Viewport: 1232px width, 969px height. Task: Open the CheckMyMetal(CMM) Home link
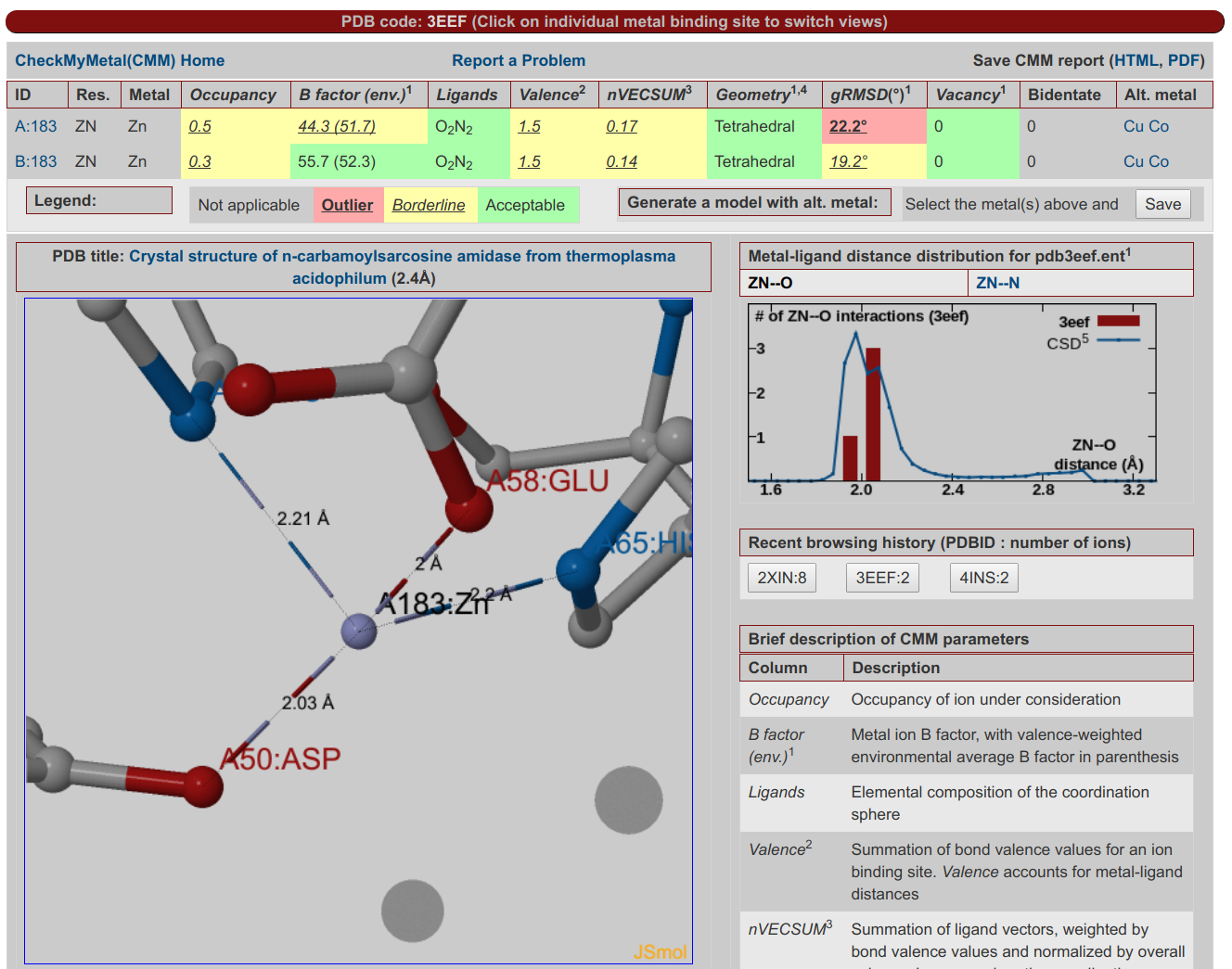[x=120, y=60]
